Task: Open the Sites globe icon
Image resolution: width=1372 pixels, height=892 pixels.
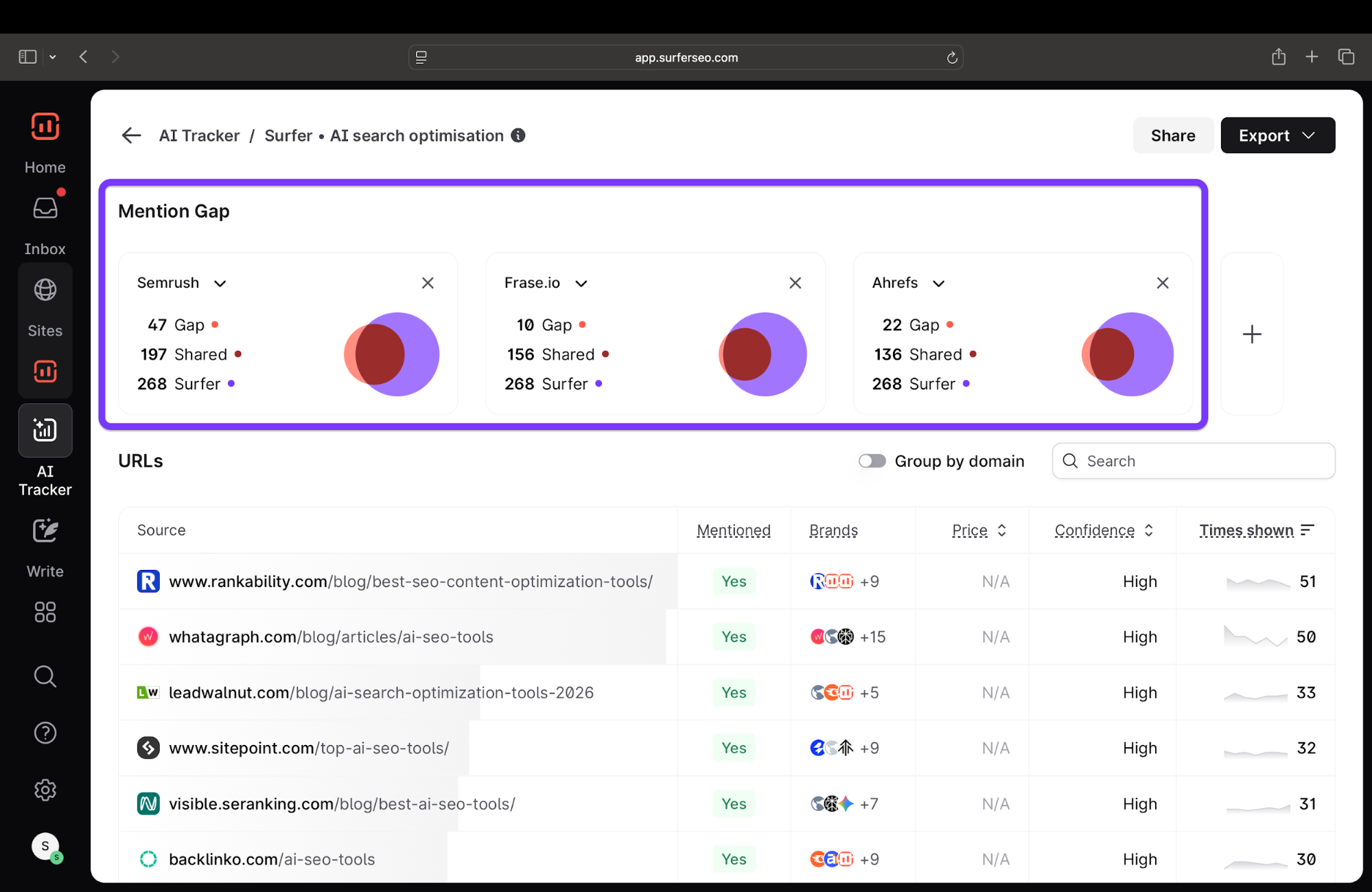Action: pos(45,290)
